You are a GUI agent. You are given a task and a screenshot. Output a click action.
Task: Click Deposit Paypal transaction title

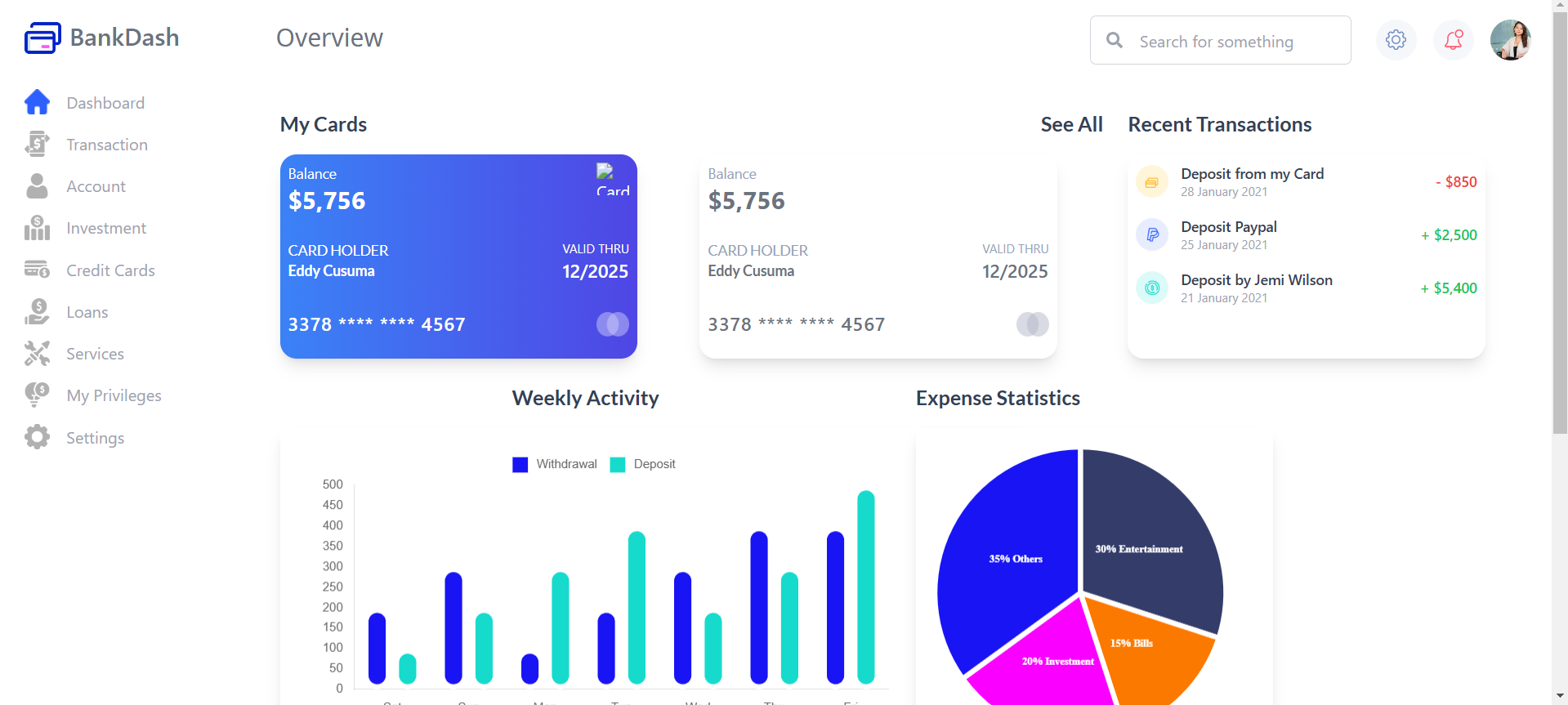coord(1228,227)
